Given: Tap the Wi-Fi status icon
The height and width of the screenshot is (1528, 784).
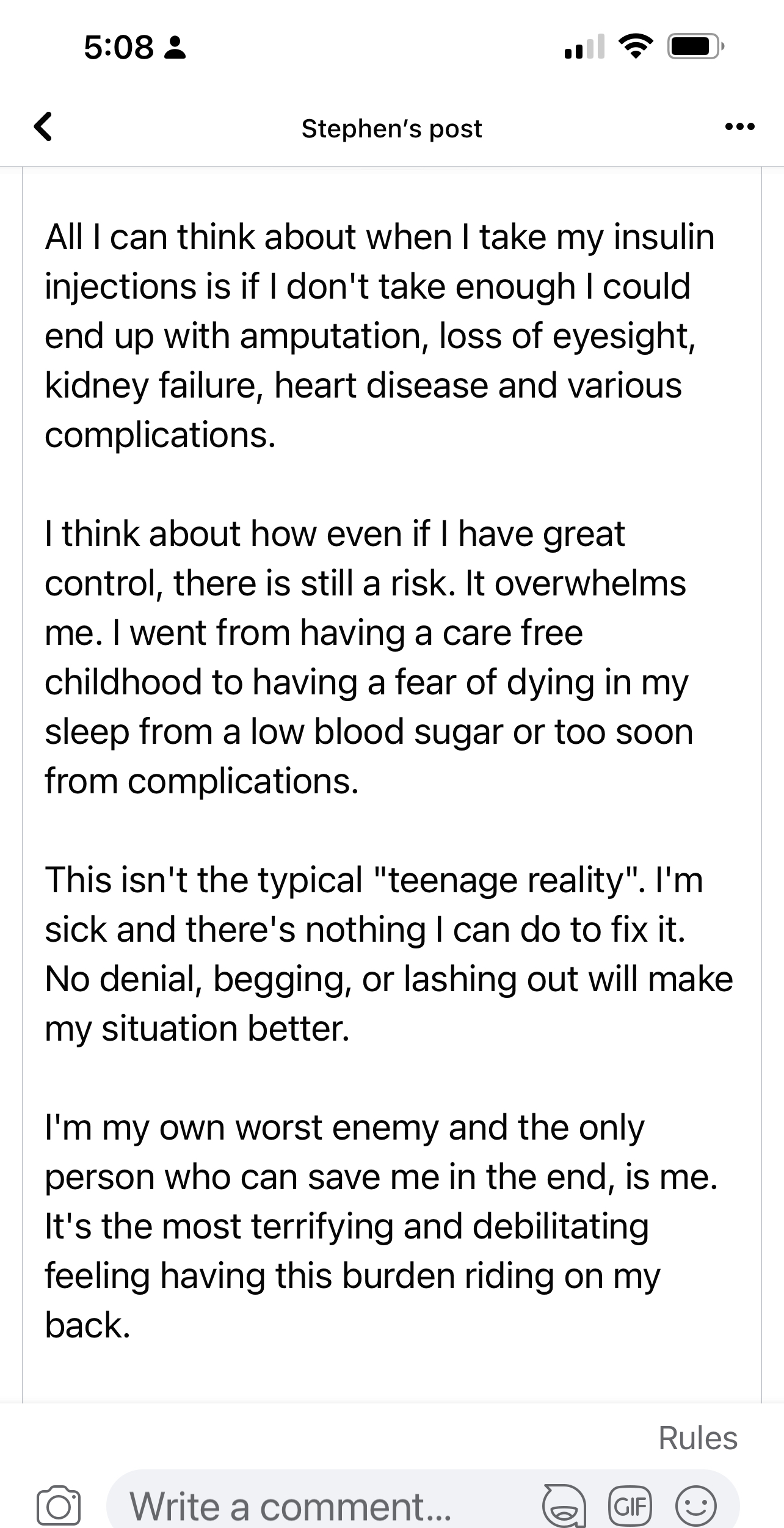Looking at the screenshot, I should pyautogui.click(x=635, y=48).
